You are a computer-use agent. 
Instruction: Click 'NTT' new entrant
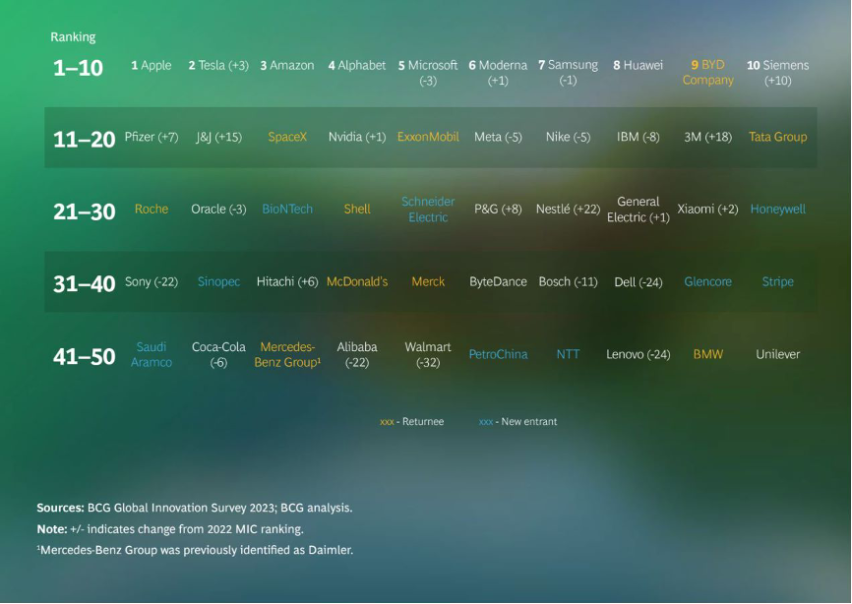[x=568, y=355]
